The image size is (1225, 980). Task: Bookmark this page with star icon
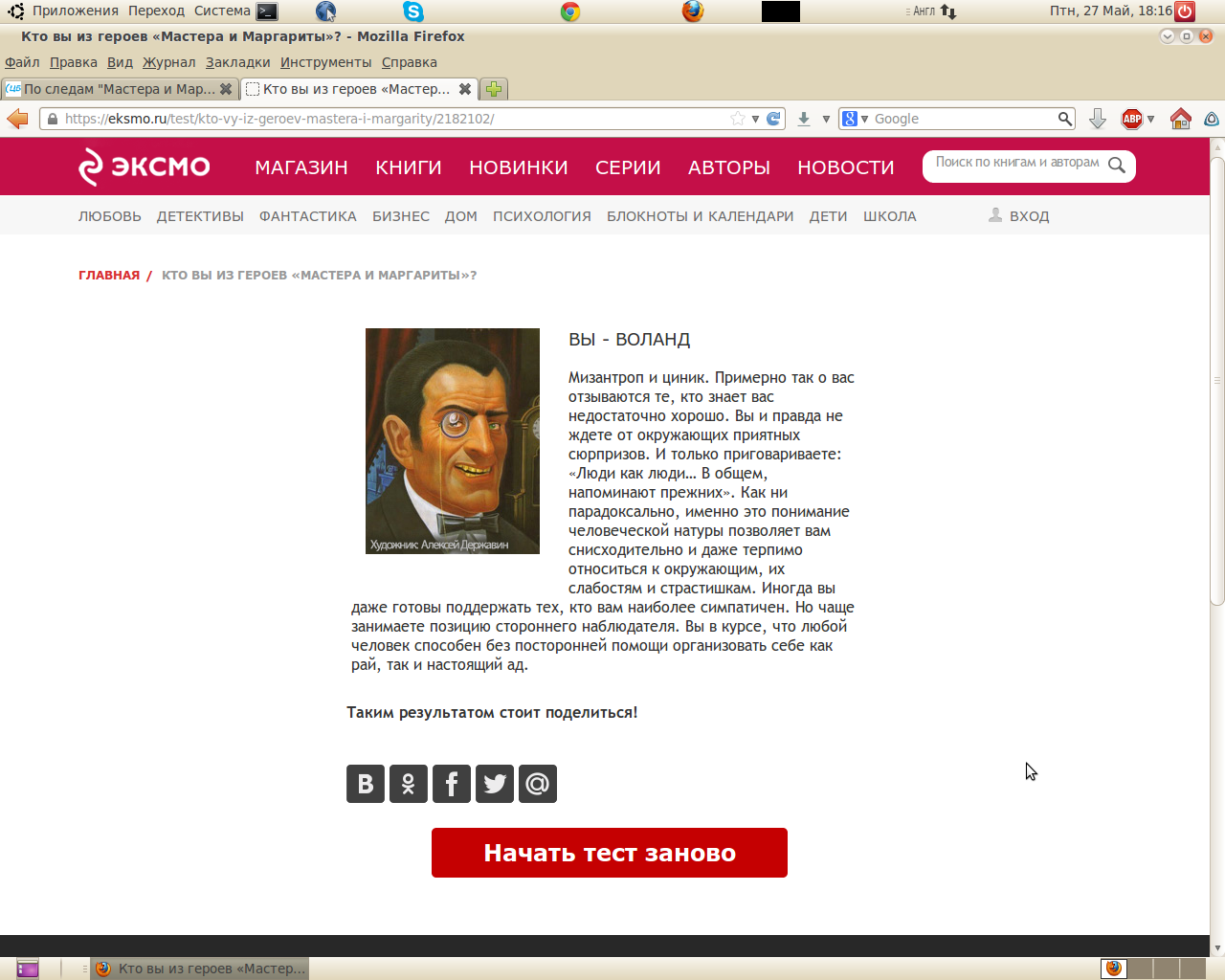(x=737, y=119)
